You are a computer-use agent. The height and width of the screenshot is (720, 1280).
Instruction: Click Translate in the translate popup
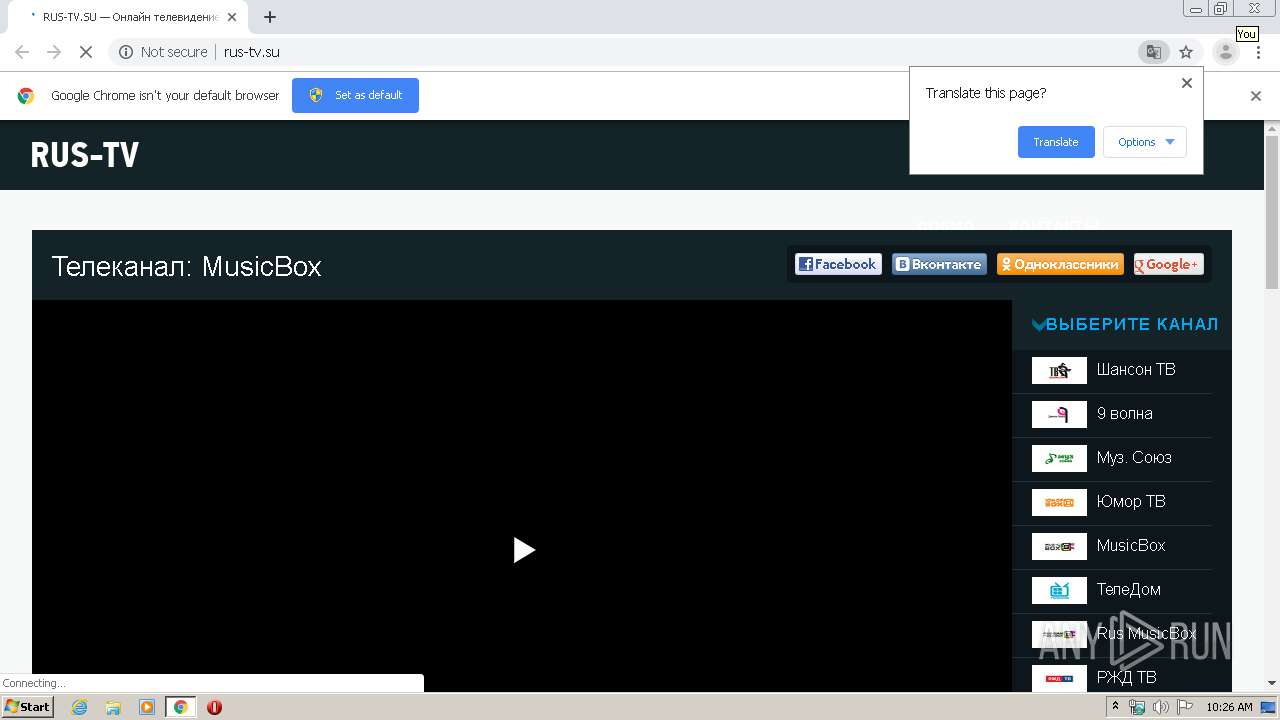(1056, 142)
